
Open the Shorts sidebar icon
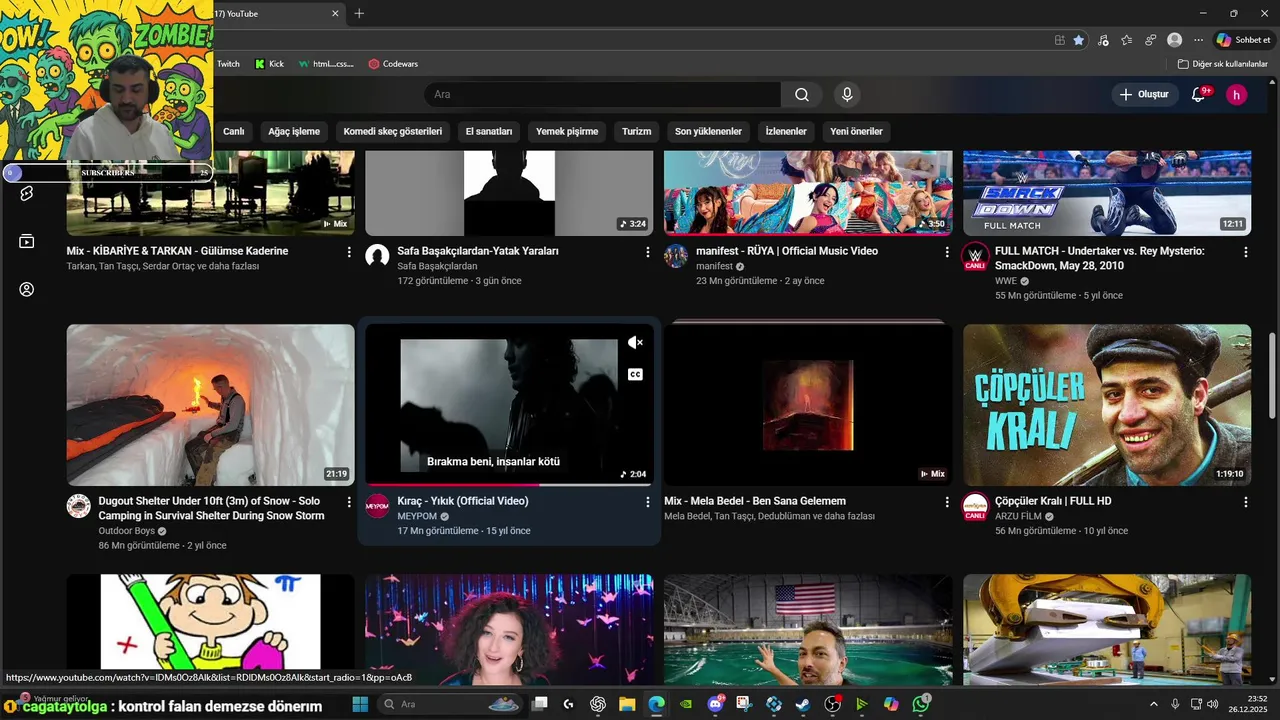[x=27, y=193]
